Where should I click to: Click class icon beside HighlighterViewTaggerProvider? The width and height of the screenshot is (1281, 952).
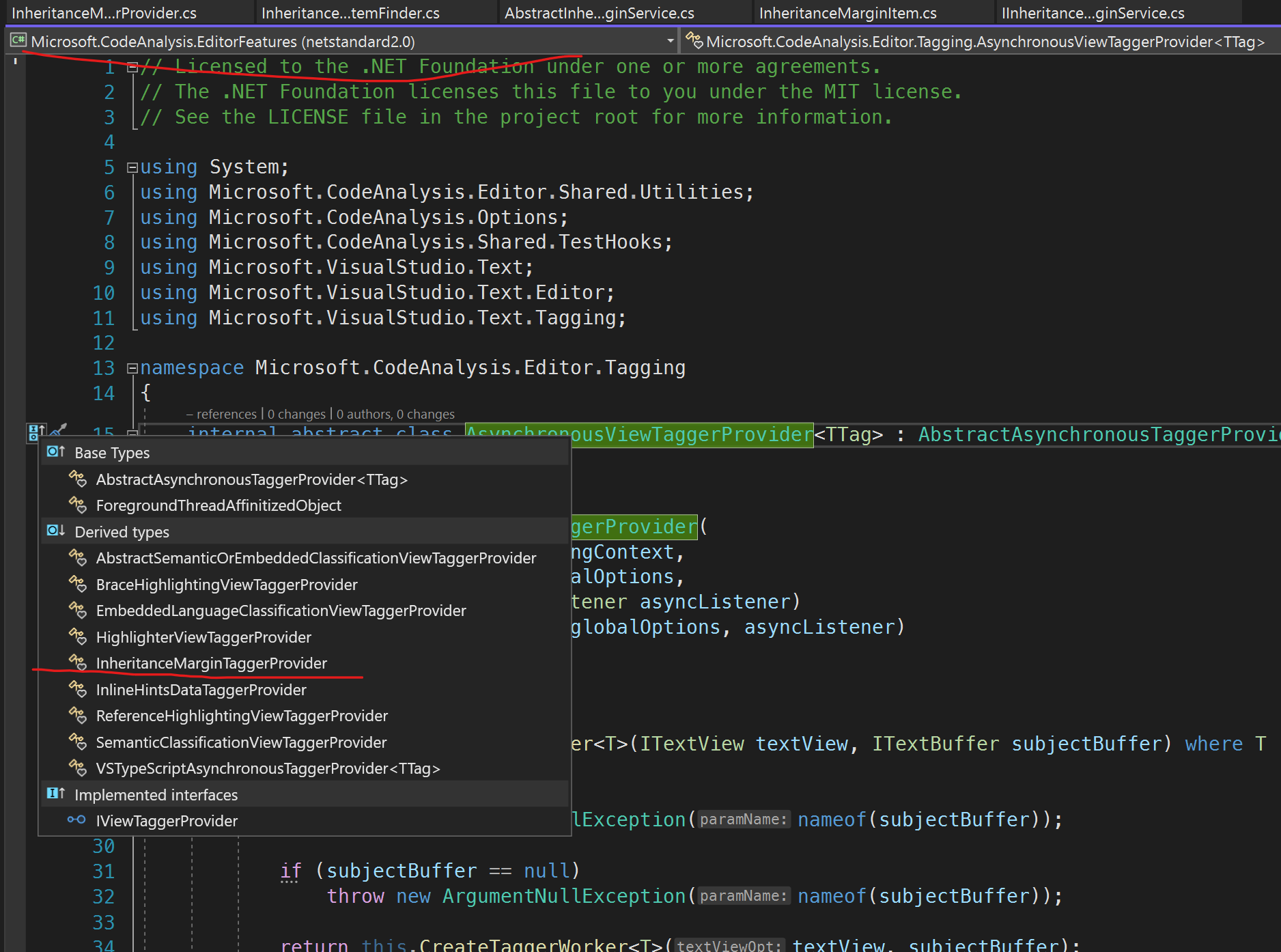tap(77, 637)
